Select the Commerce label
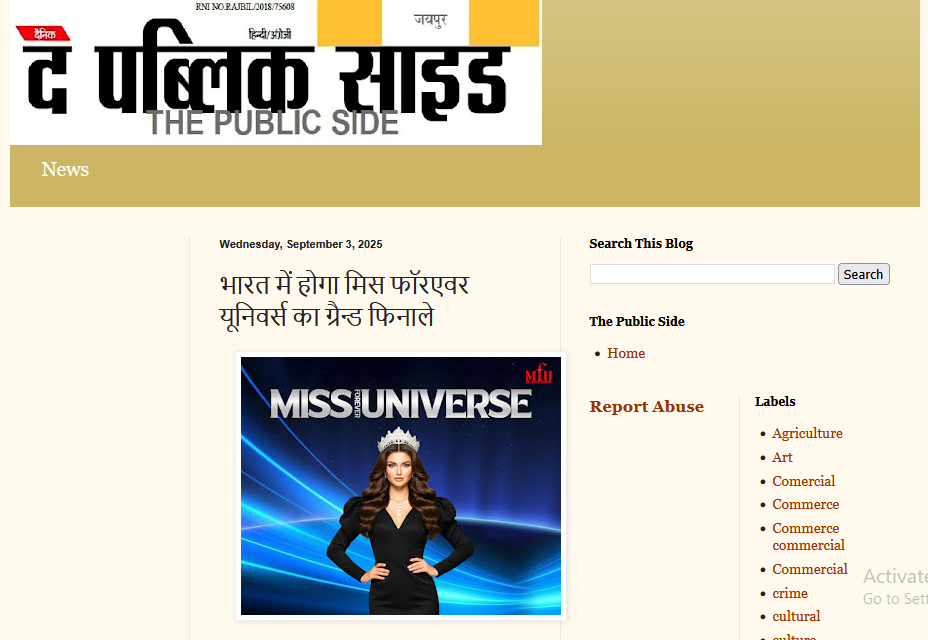The image size is (928, 640). pos(805,504)
